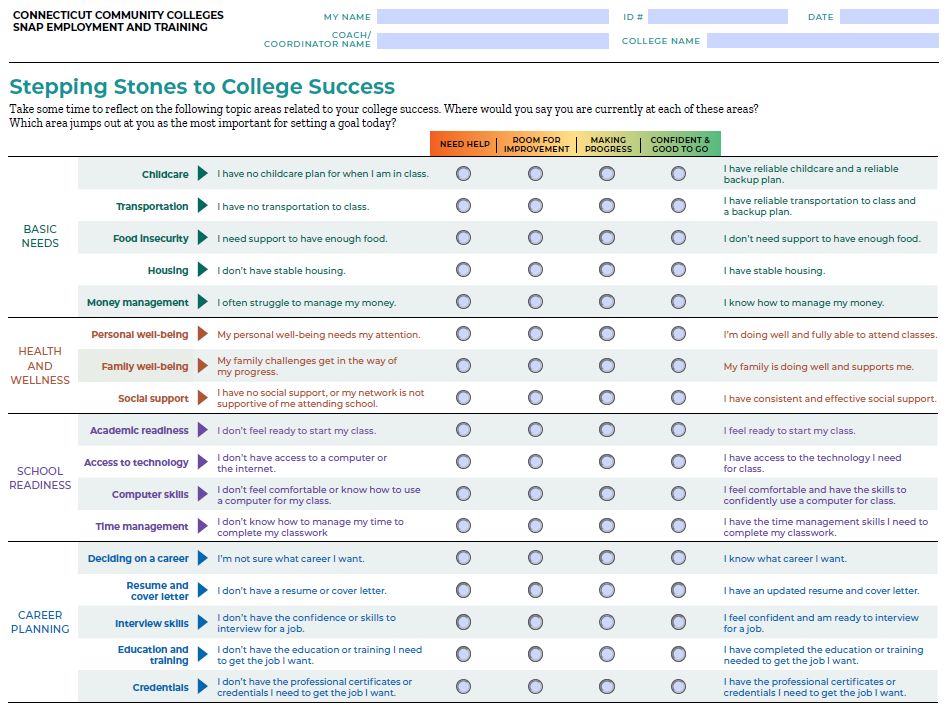This screenshot has width=949, height=713.
Task: Mark Housing as Confident & Good to Go
Action: [679, 270]
